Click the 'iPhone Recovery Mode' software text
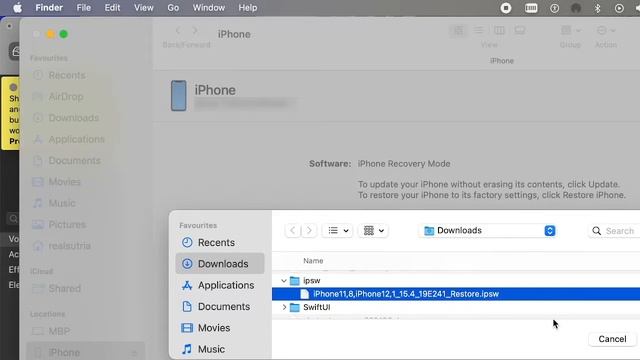Viewport: 640px width, 360px height. (x=404, y=164)
